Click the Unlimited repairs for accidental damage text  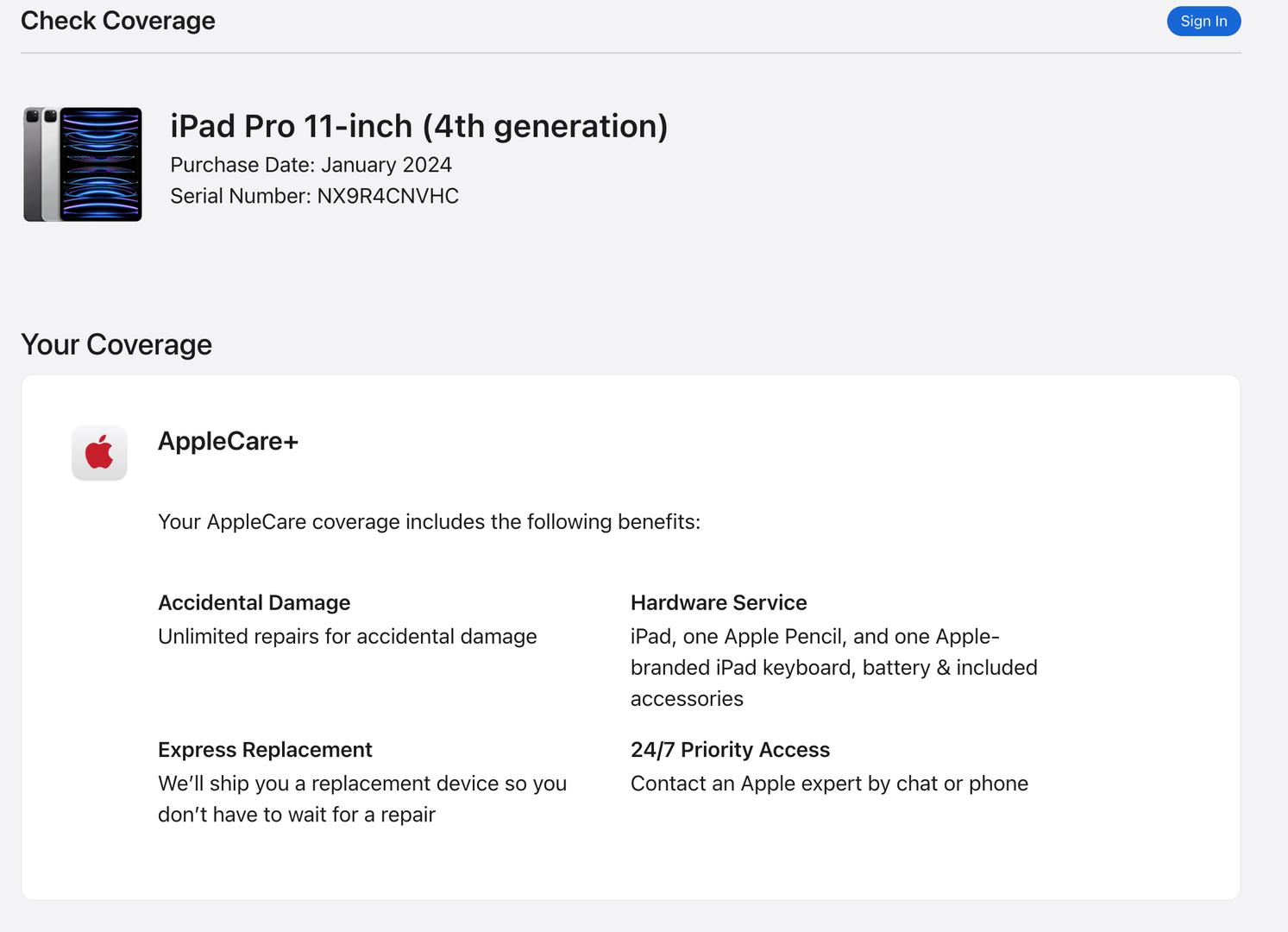click(x=347, y=637)
